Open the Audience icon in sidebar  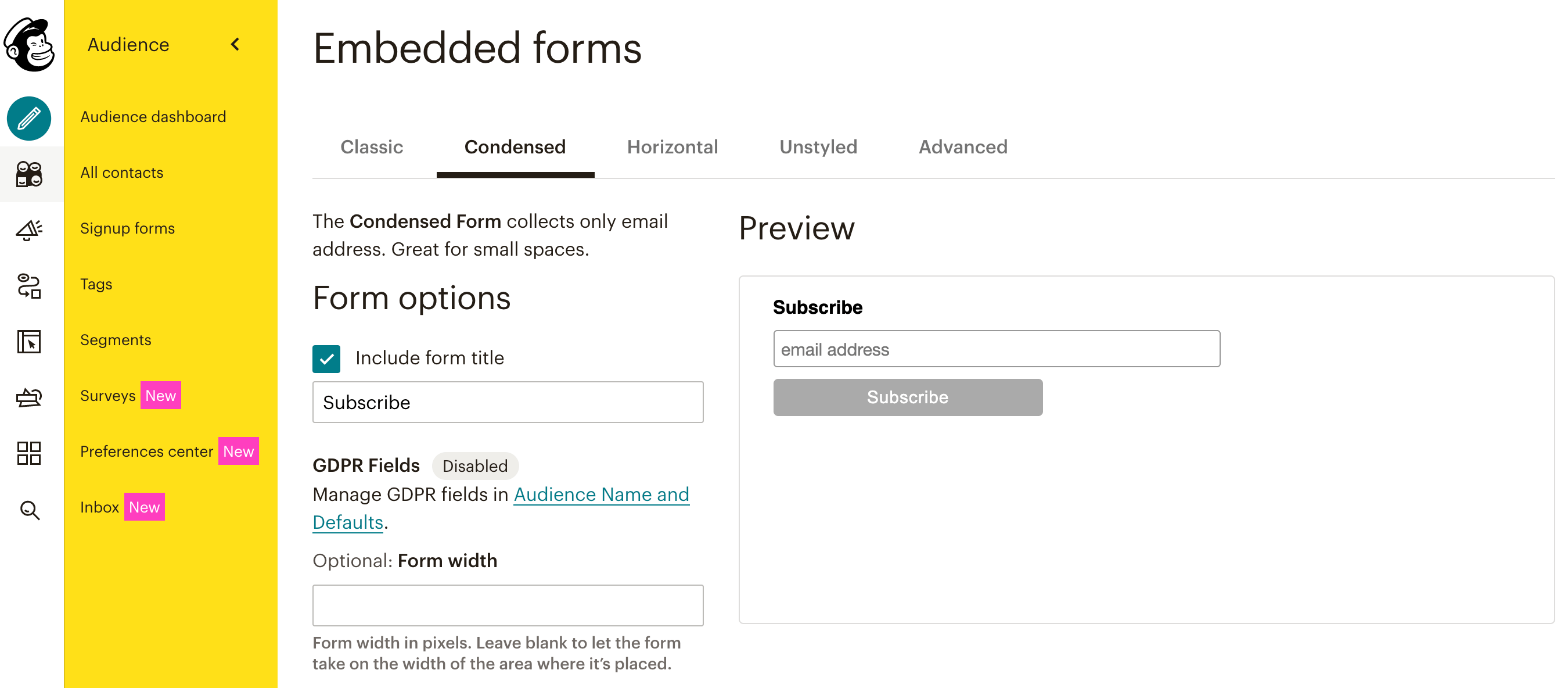point(29,174)
